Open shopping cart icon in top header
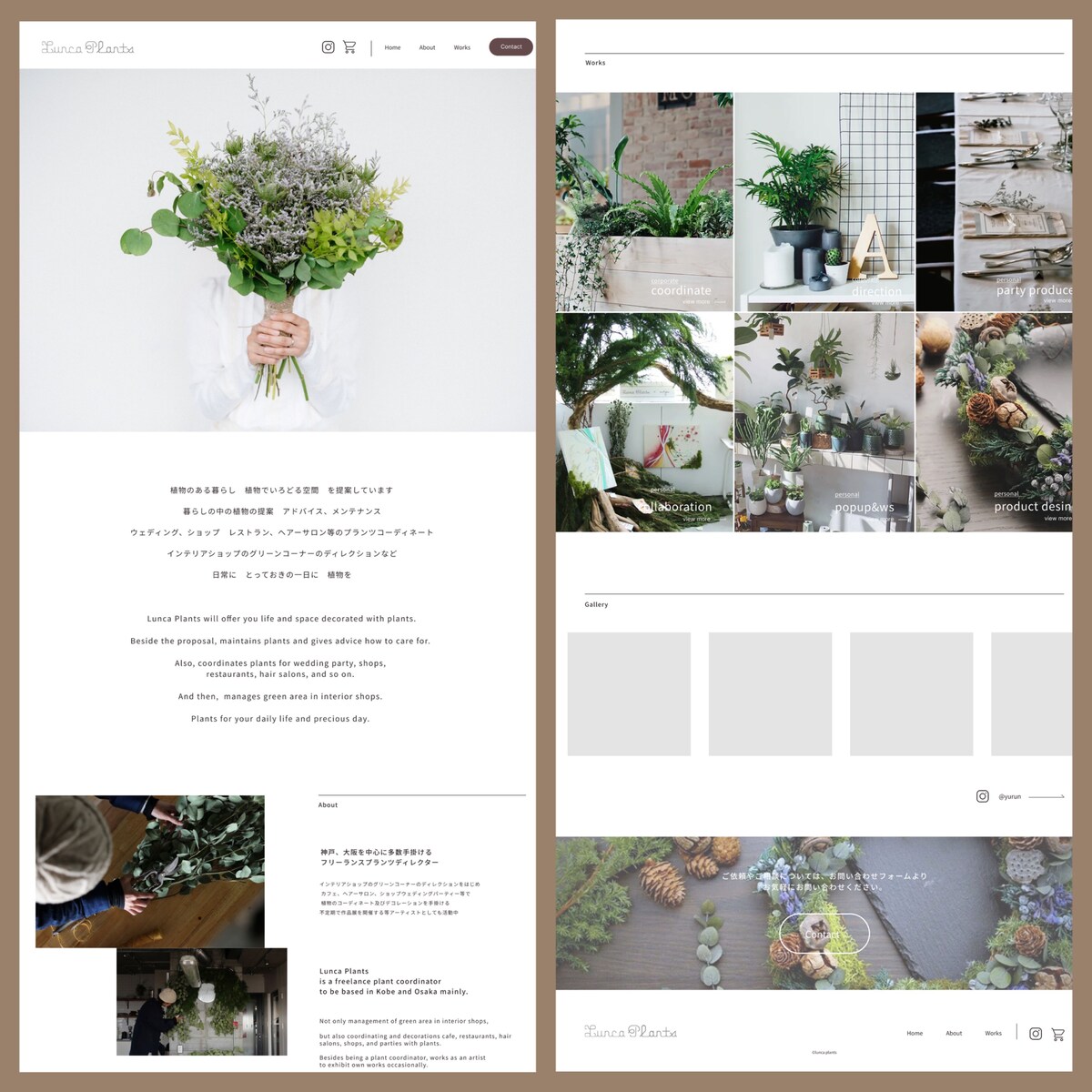Screen dimensions: 1092x1092 (349, 47)
